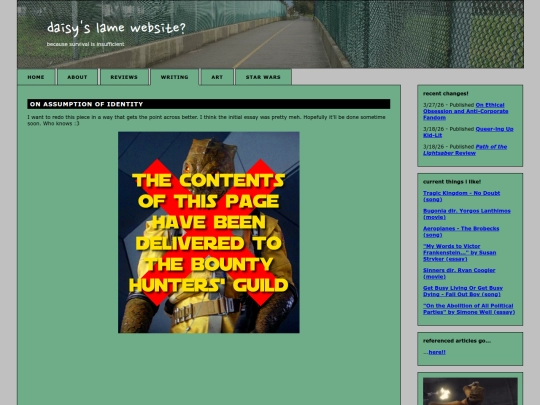The image size is (540, 405).
Task: Select the WRITING tab
Action: [175, 77]
